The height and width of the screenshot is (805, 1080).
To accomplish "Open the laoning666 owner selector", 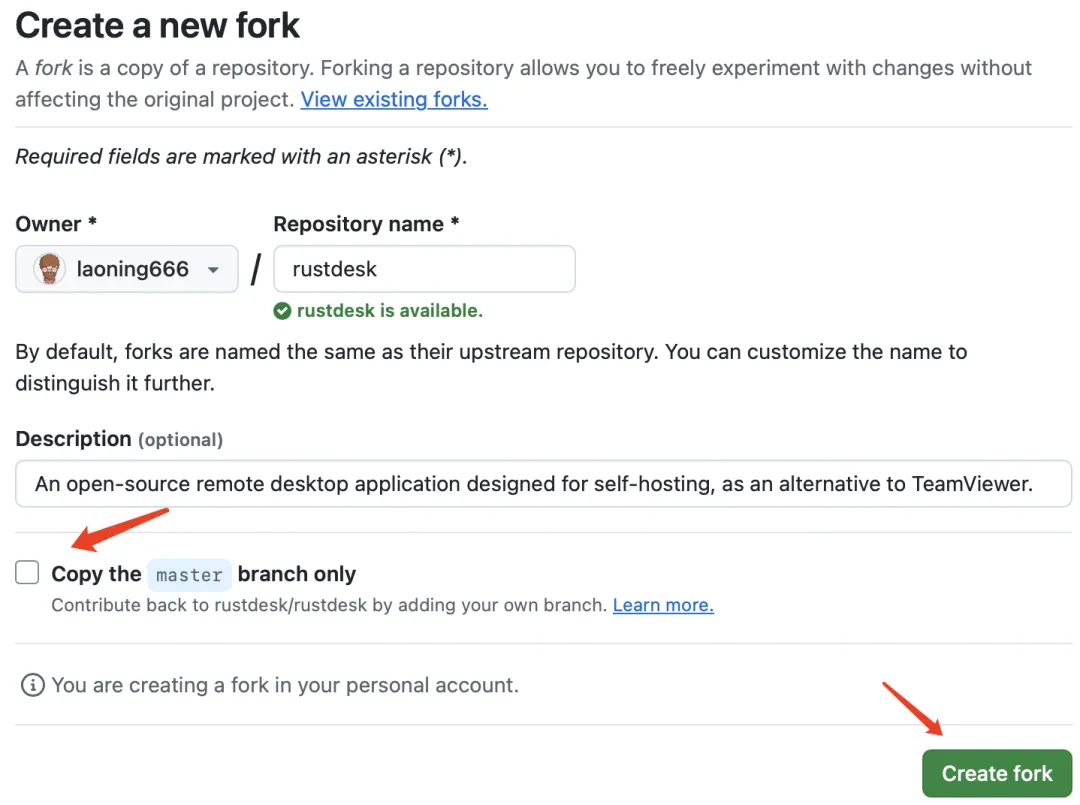I will (x=127, y=269).
